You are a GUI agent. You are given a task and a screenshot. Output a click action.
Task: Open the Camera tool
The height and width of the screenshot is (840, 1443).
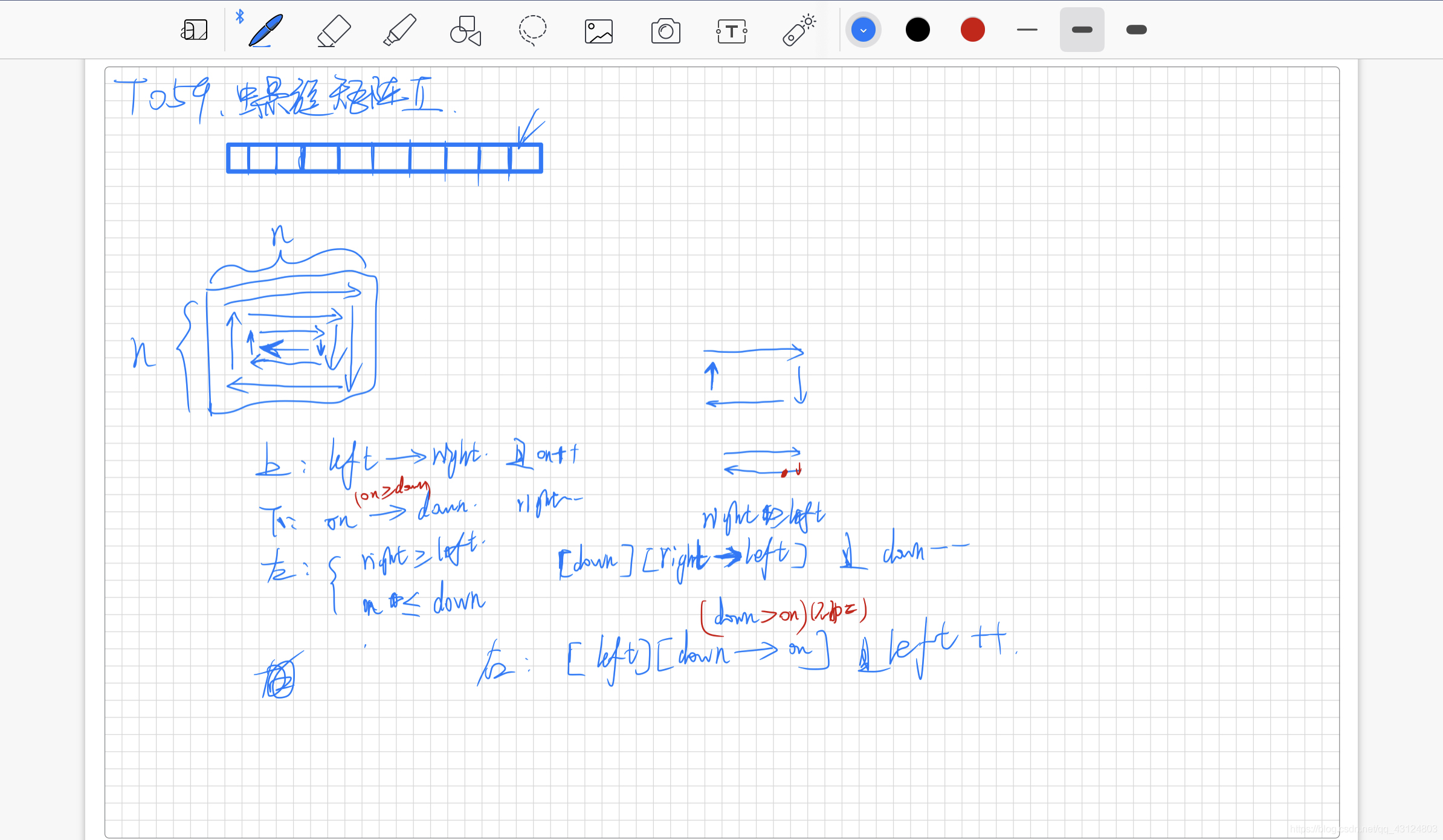coord(665,31)
